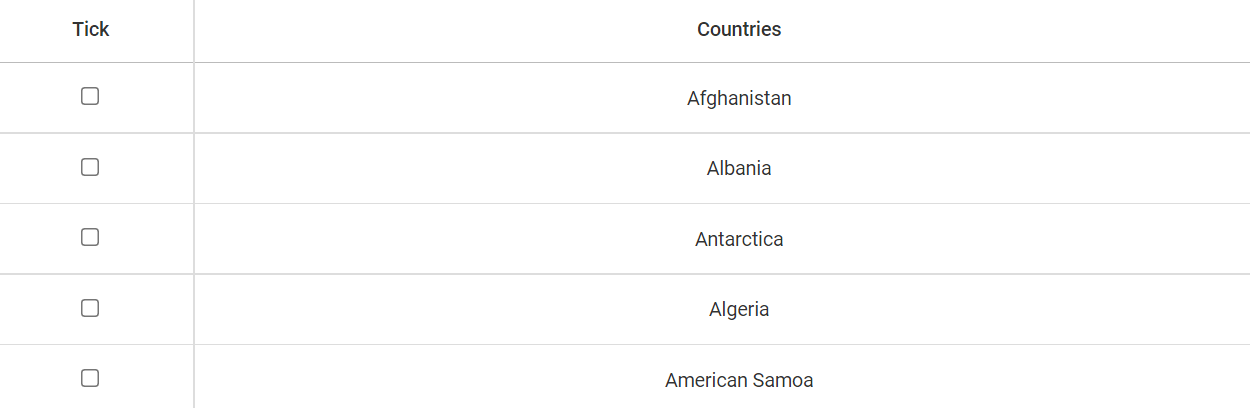Enable the Albania checkbox
Viewport: 1250px width, 408px height.
90,167
